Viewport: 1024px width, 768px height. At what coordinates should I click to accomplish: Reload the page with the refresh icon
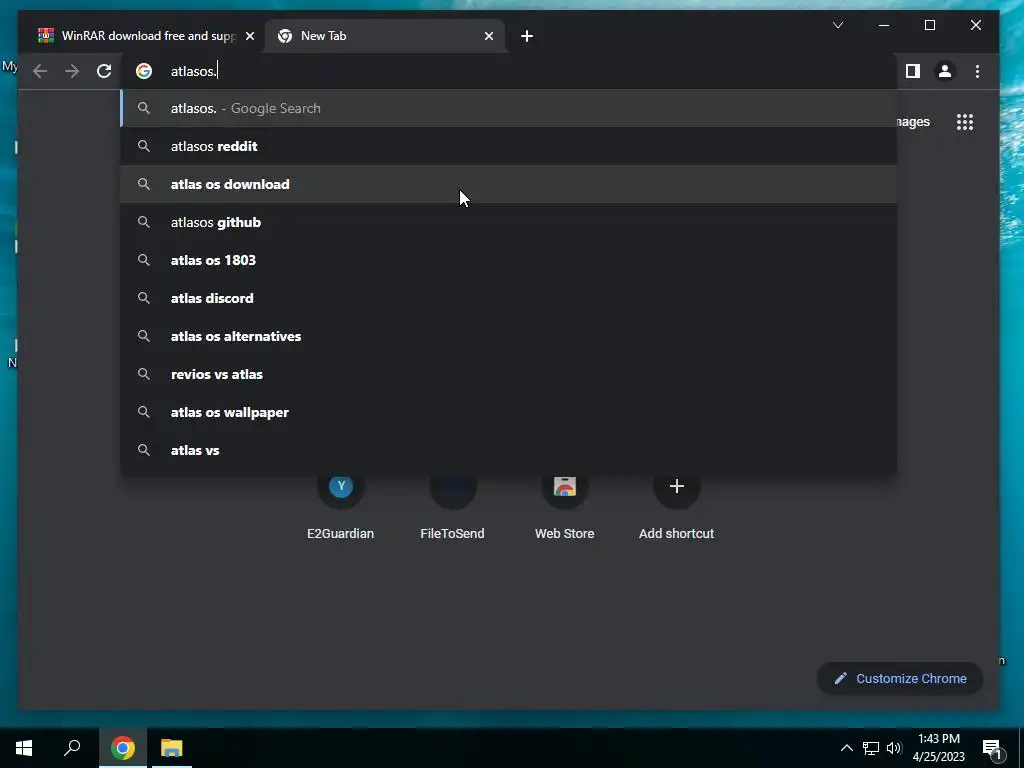pyautogui.click(x=104, y=71)
